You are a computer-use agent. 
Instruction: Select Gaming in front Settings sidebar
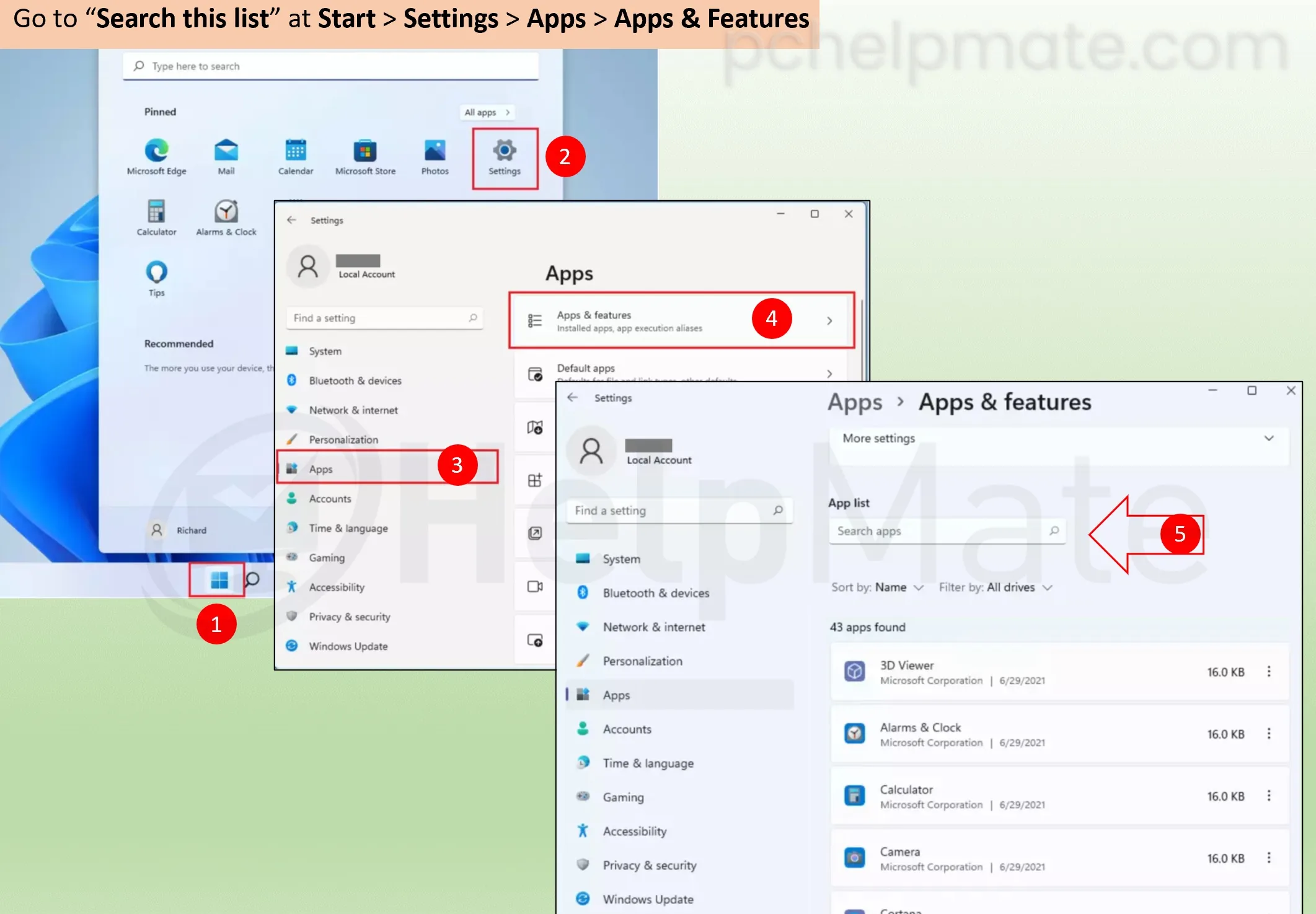tap(680, 798)
